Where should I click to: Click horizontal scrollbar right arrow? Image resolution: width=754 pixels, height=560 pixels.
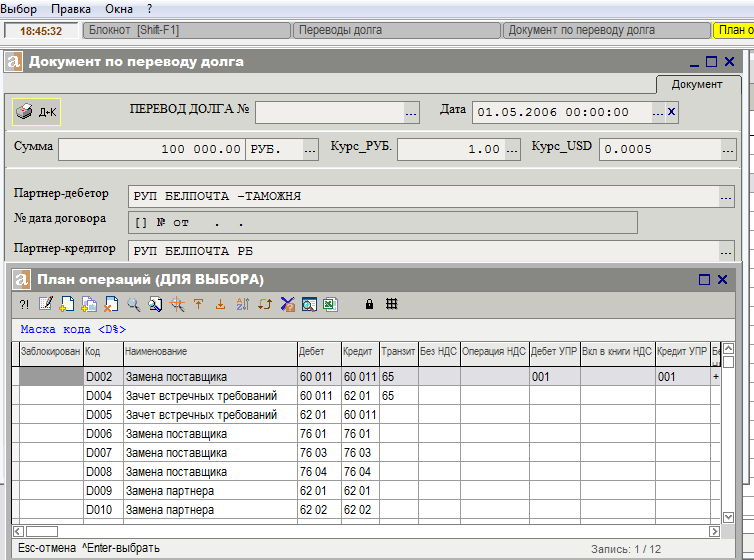715,531
